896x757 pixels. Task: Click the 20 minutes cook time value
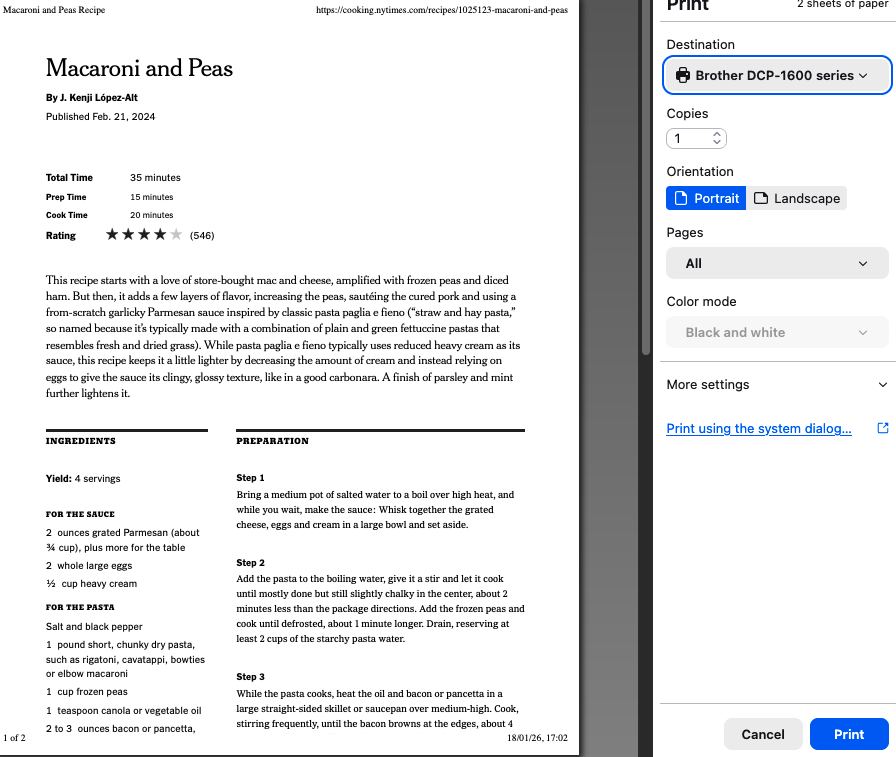pos(151,215)
